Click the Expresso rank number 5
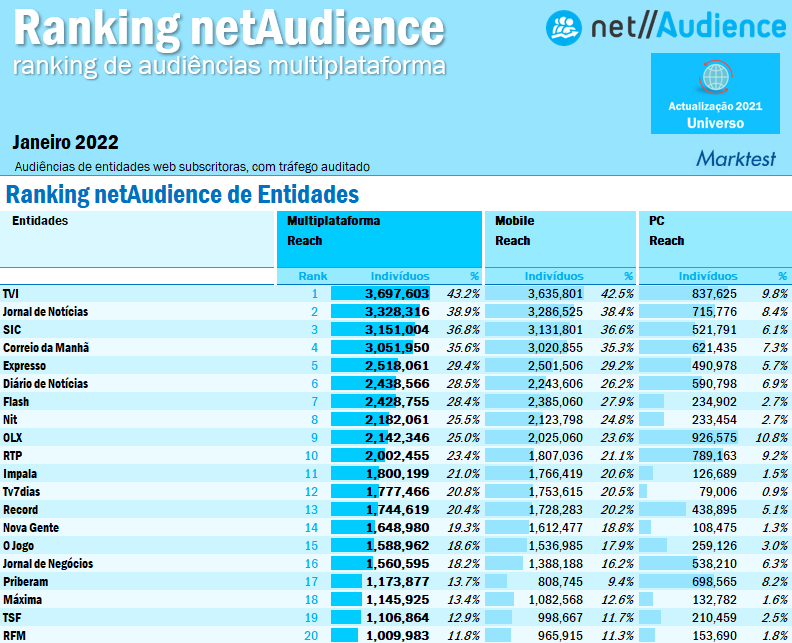792x643 pixels. [313, 366]
